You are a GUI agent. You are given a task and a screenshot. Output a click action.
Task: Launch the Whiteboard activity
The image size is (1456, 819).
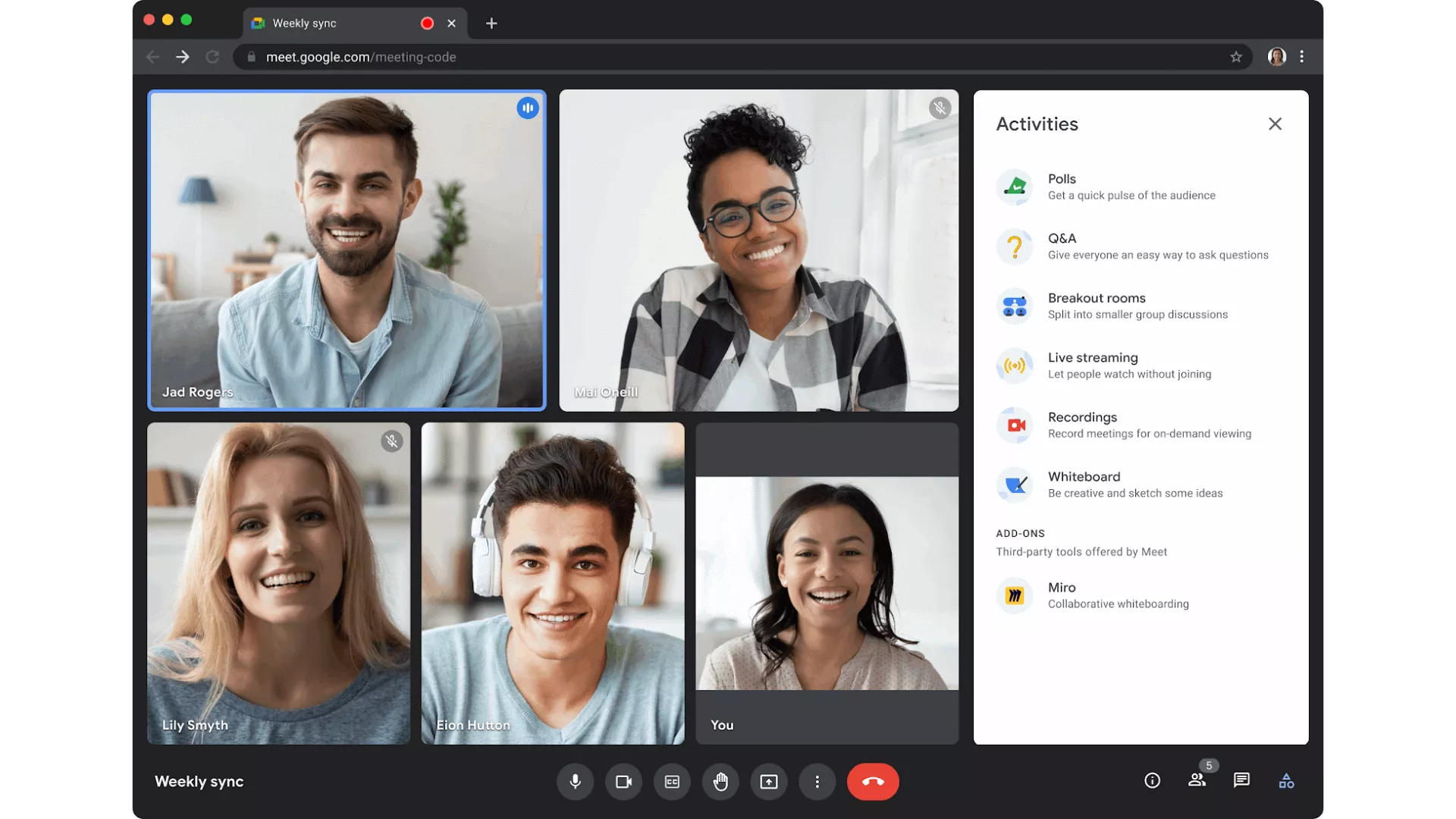1015,485
